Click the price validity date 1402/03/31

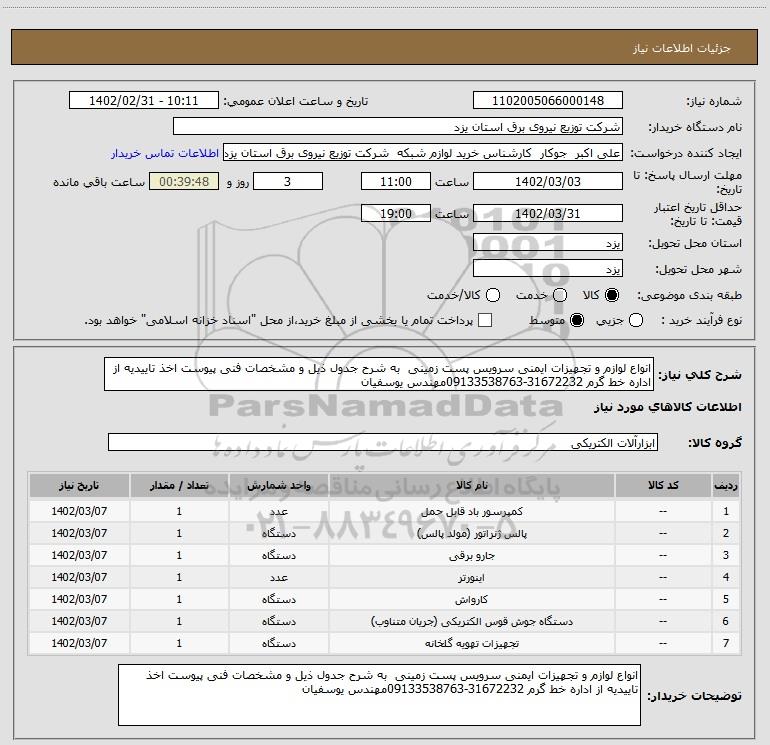548,214
